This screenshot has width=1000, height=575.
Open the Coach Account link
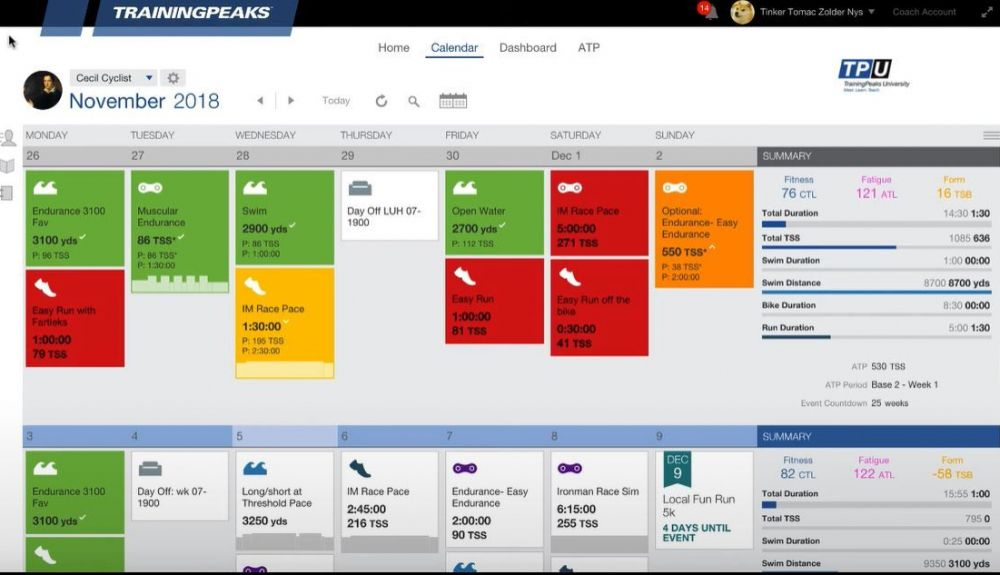(924, 12)
